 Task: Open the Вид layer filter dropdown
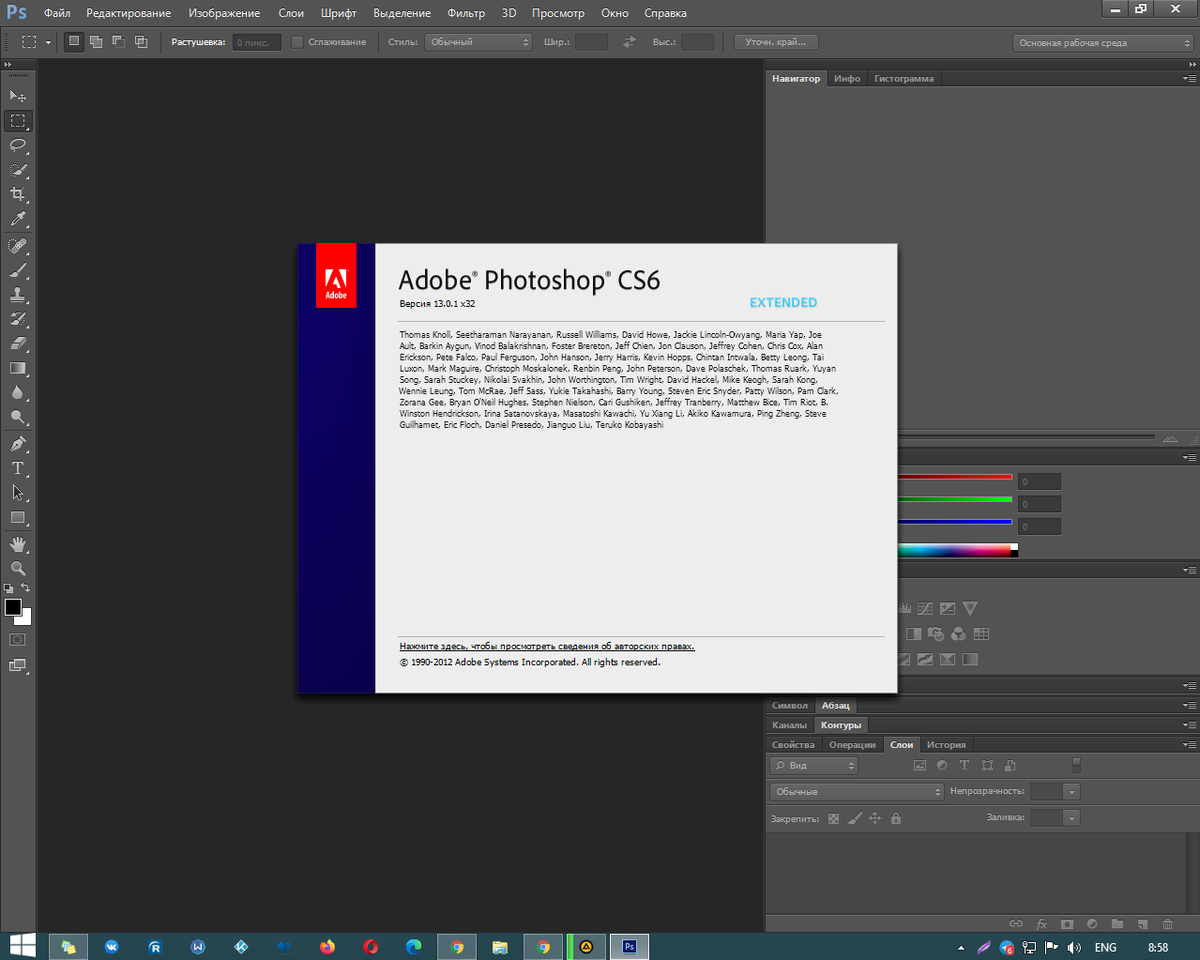[813, 765]
